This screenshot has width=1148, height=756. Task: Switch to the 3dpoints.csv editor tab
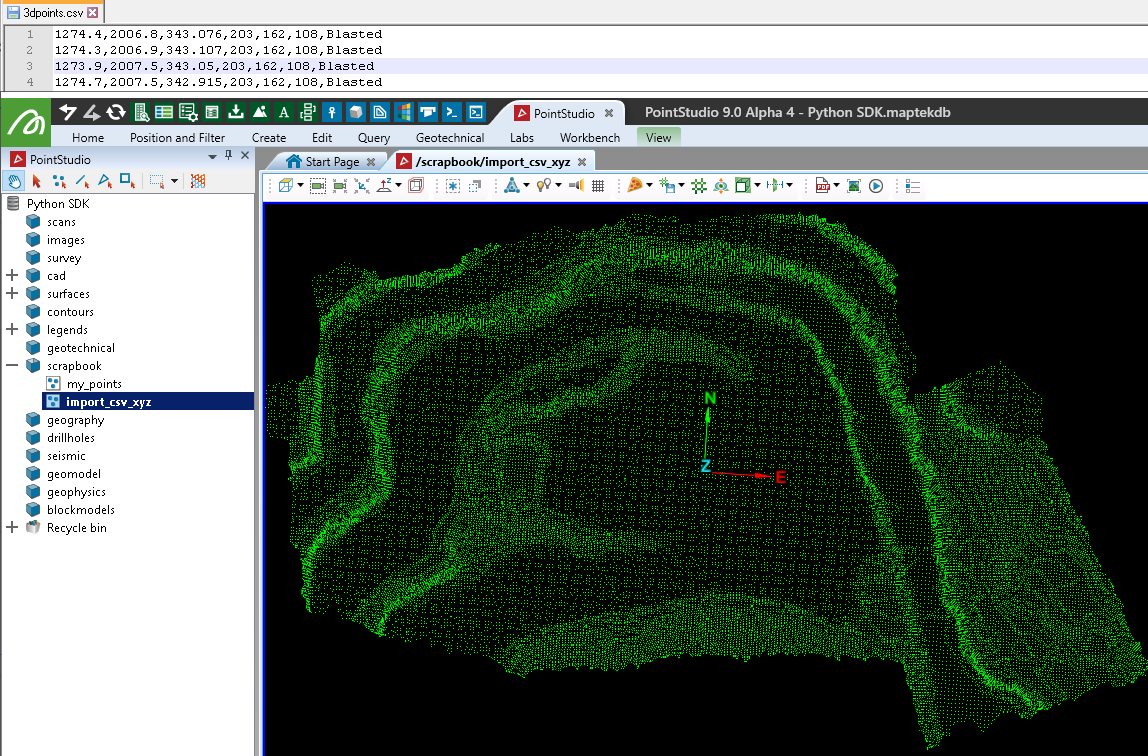pyautogui.click(x=53, y=12)
